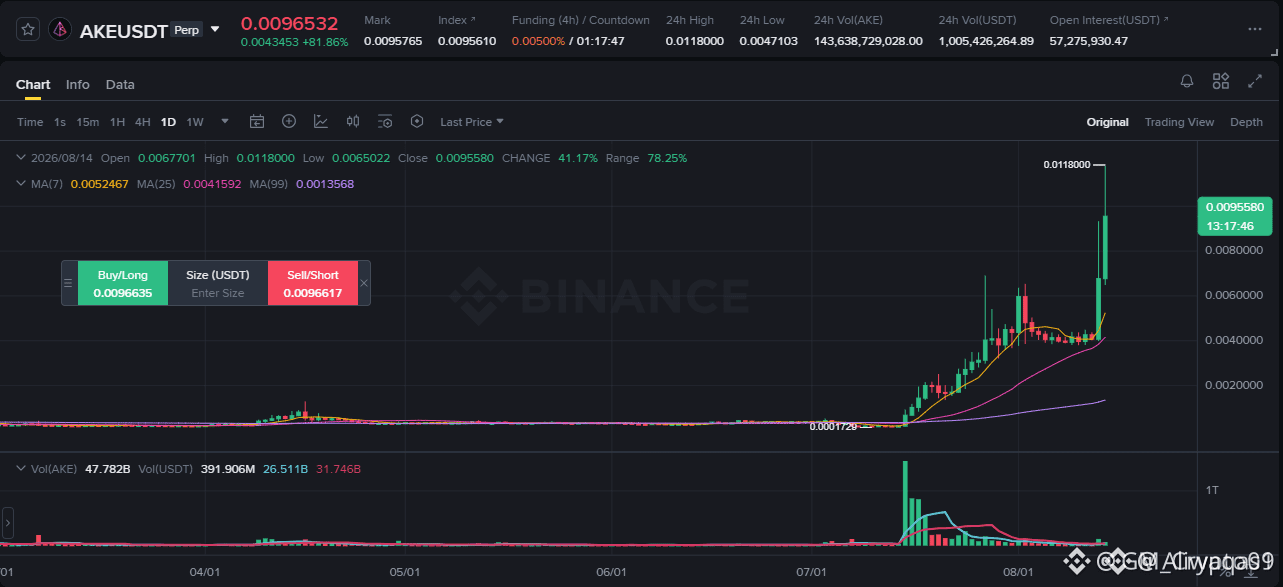
Task: Open the chart layout grid icon
Action: pos(1221,82)
